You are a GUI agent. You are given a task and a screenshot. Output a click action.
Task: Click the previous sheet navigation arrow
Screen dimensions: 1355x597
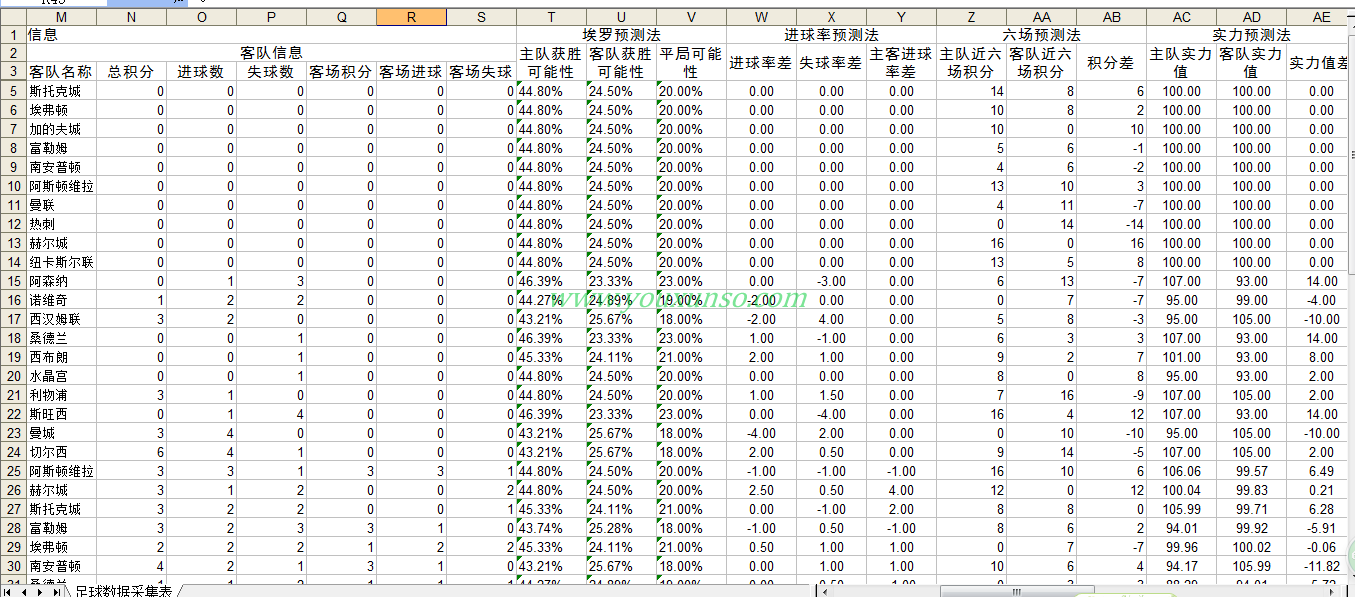click(23, 591)
